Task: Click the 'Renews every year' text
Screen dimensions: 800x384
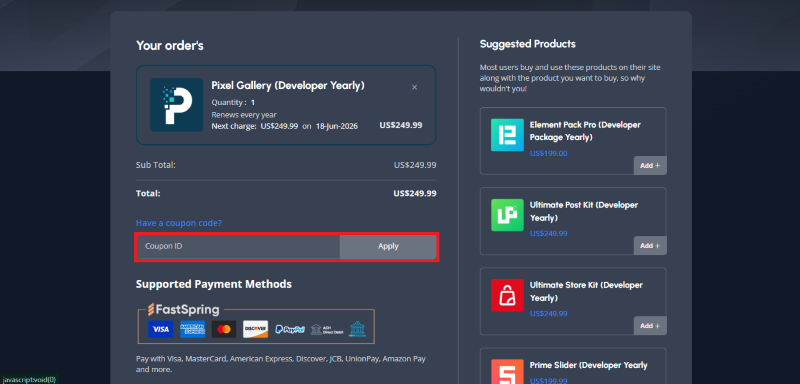Action: [244, 115]
